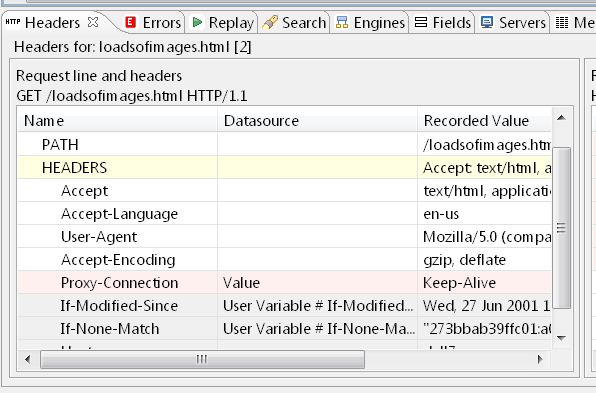The width and height of the screenshot is (596, 393).
Task: Click the If-Modified-Since datasource cell
Action: pos(317,306)
